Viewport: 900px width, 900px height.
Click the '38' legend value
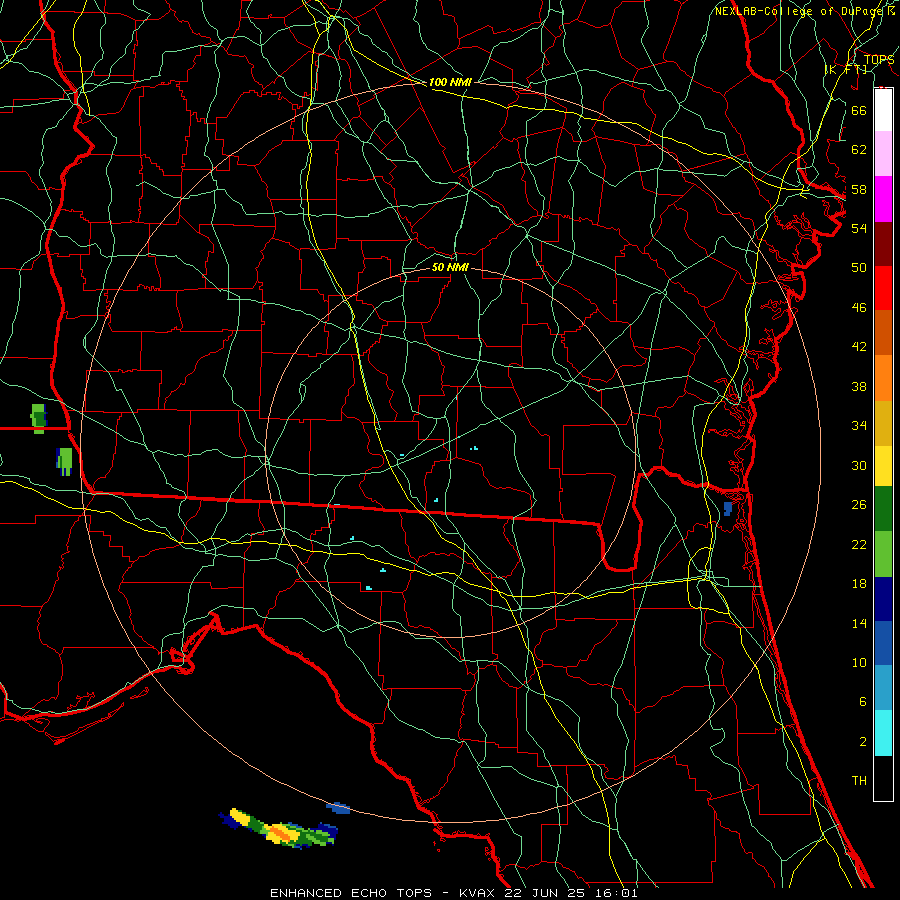point(859,386)
